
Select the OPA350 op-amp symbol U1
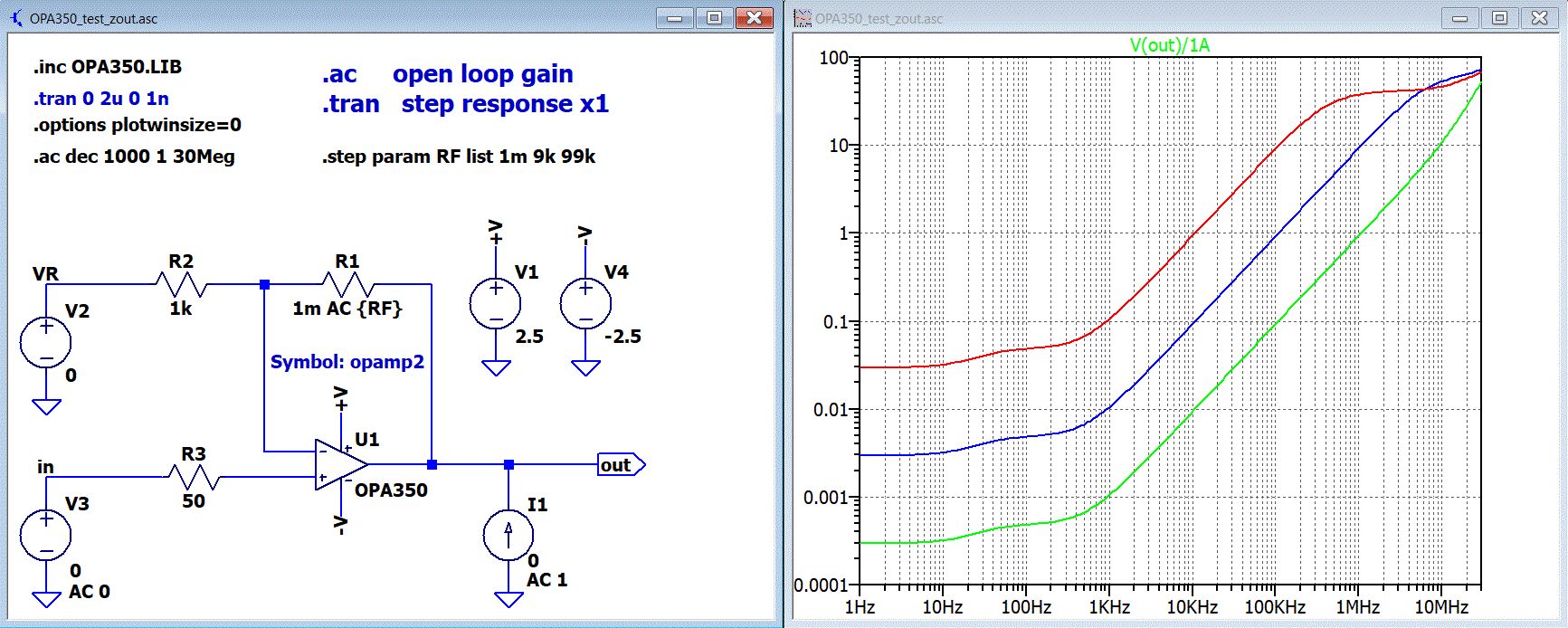coord(341,465)
